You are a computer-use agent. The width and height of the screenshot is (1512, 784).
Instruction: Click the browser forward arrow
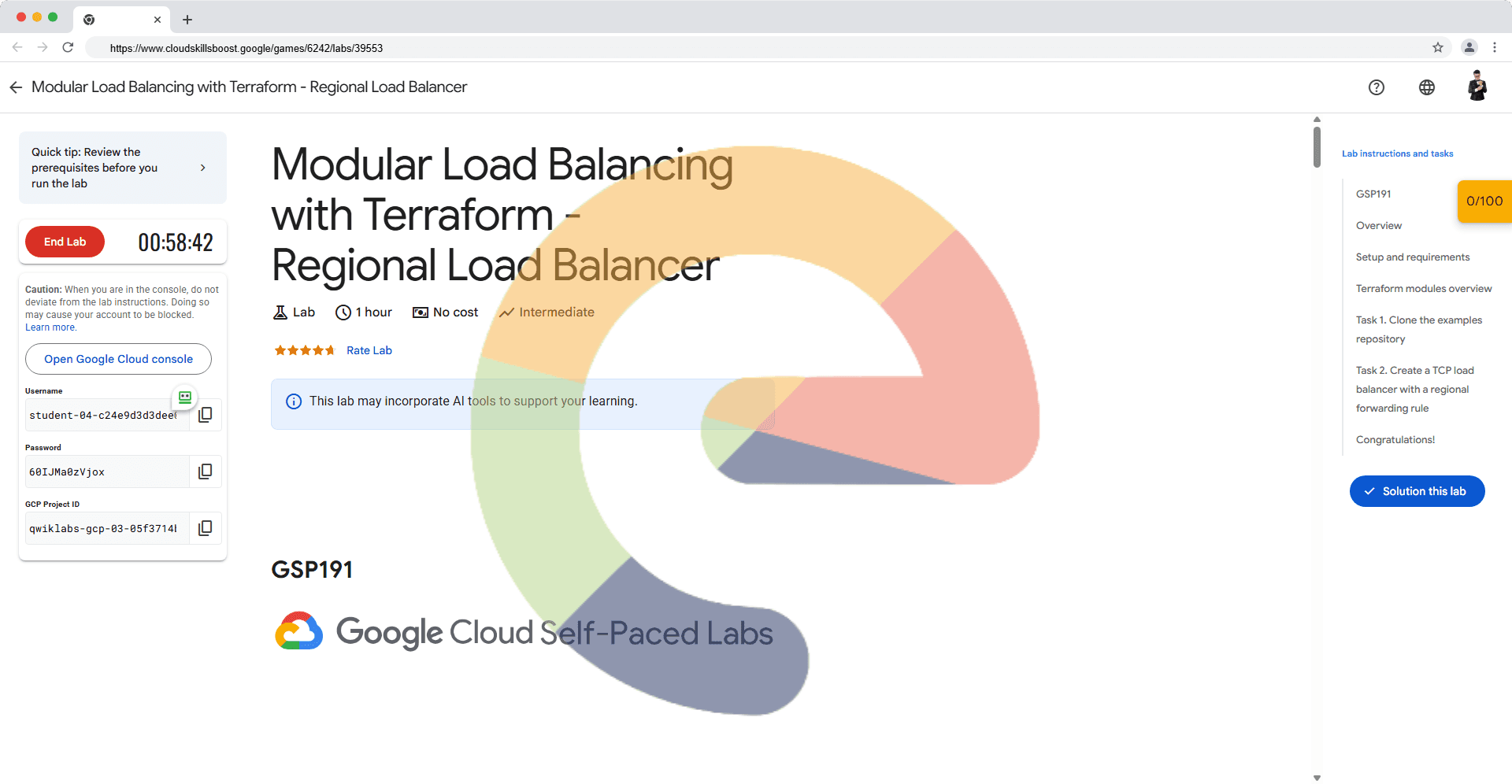point(43,47)
